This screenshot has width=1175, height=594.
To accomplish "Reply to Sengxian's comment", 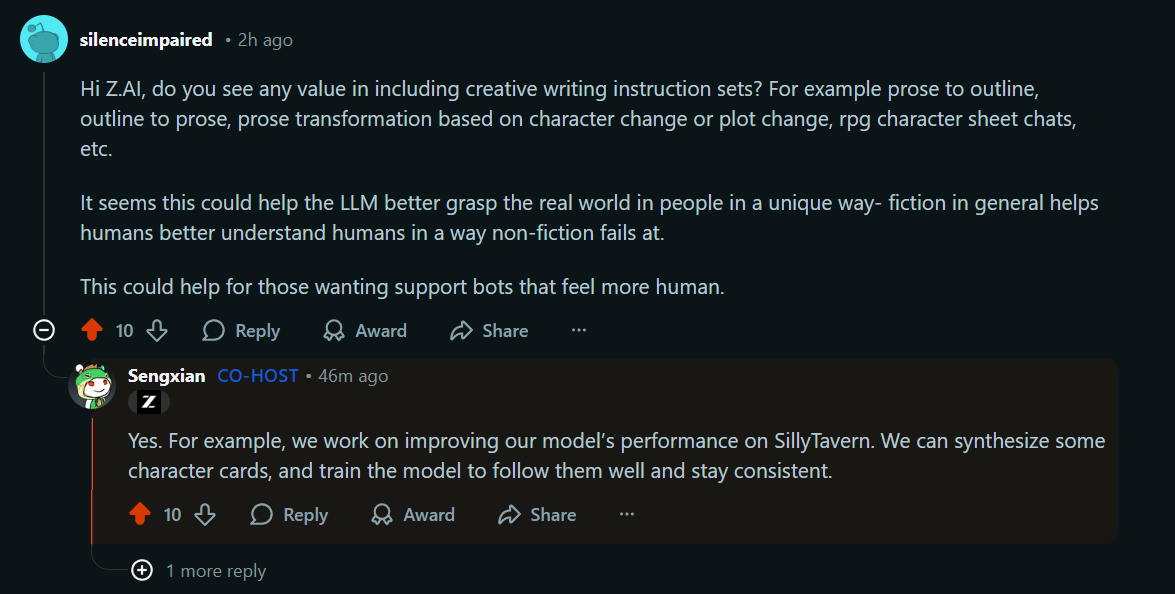I will (289, 515).
